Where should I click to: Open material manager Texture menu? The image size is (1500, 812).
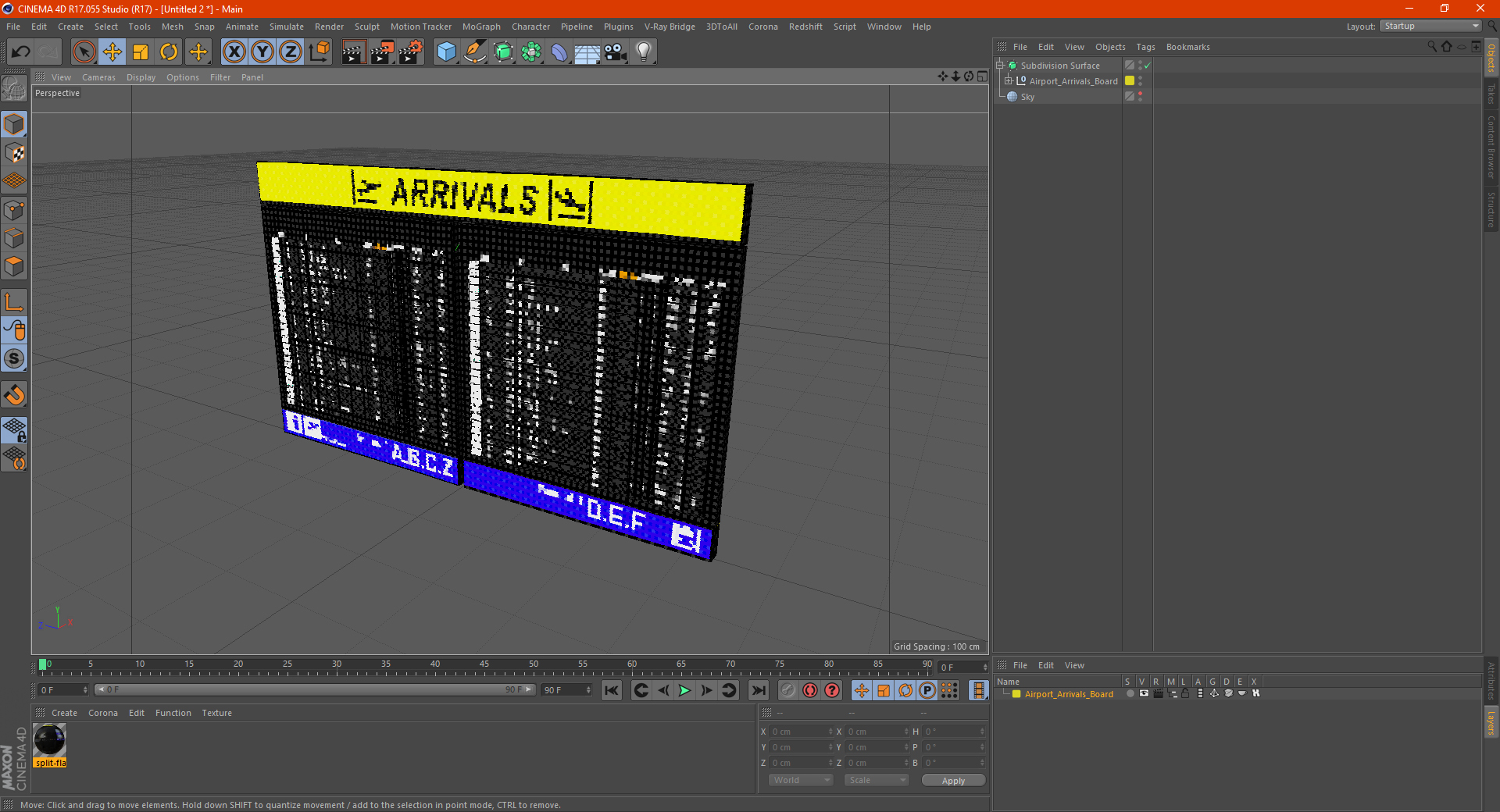click(x=216, y=713)
